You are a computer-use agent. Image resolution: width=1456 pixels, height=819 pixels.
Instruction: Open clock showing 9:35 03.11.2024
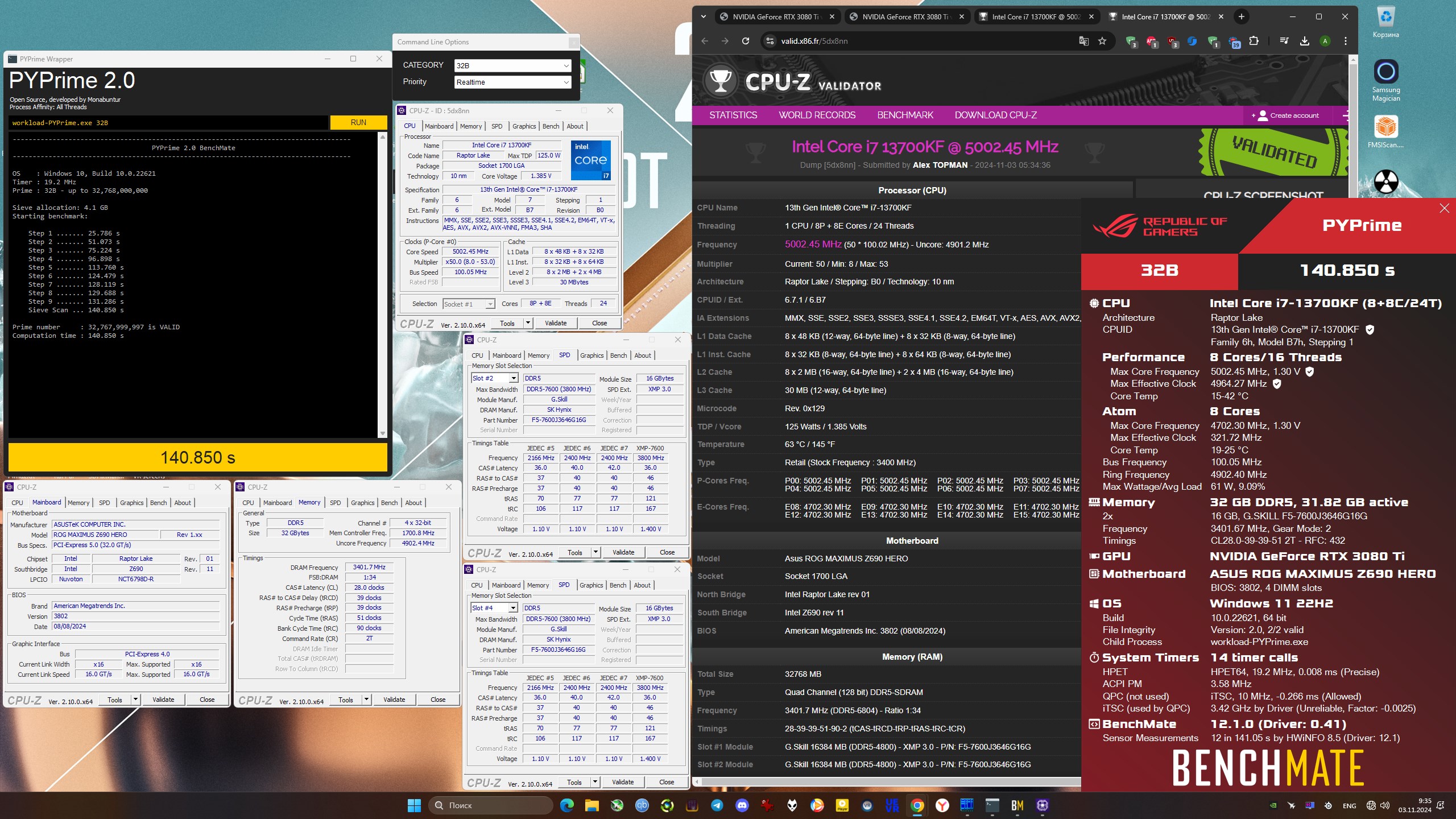(x=1414, y=805)
